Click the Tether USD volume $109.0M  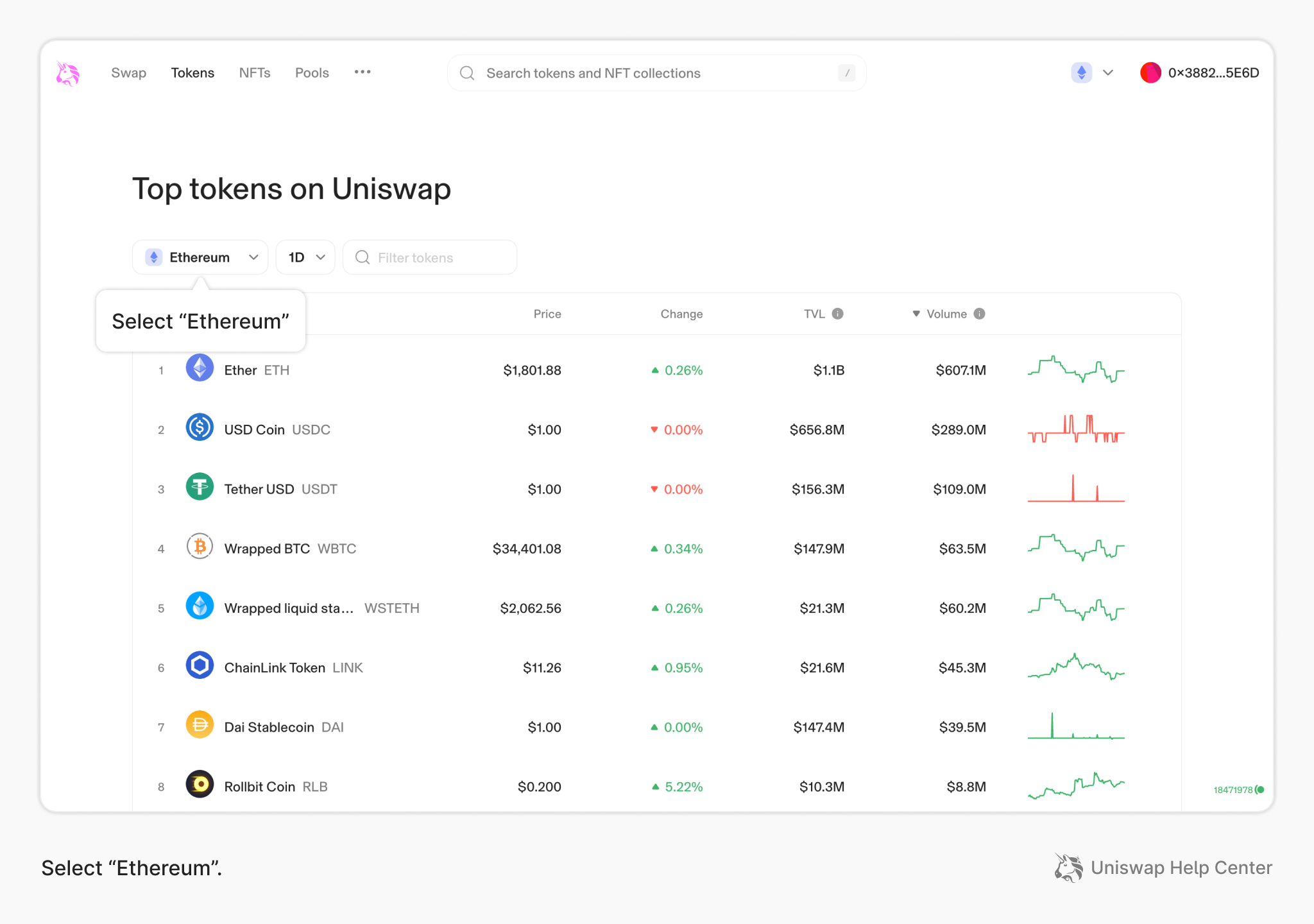pos(959,489)
